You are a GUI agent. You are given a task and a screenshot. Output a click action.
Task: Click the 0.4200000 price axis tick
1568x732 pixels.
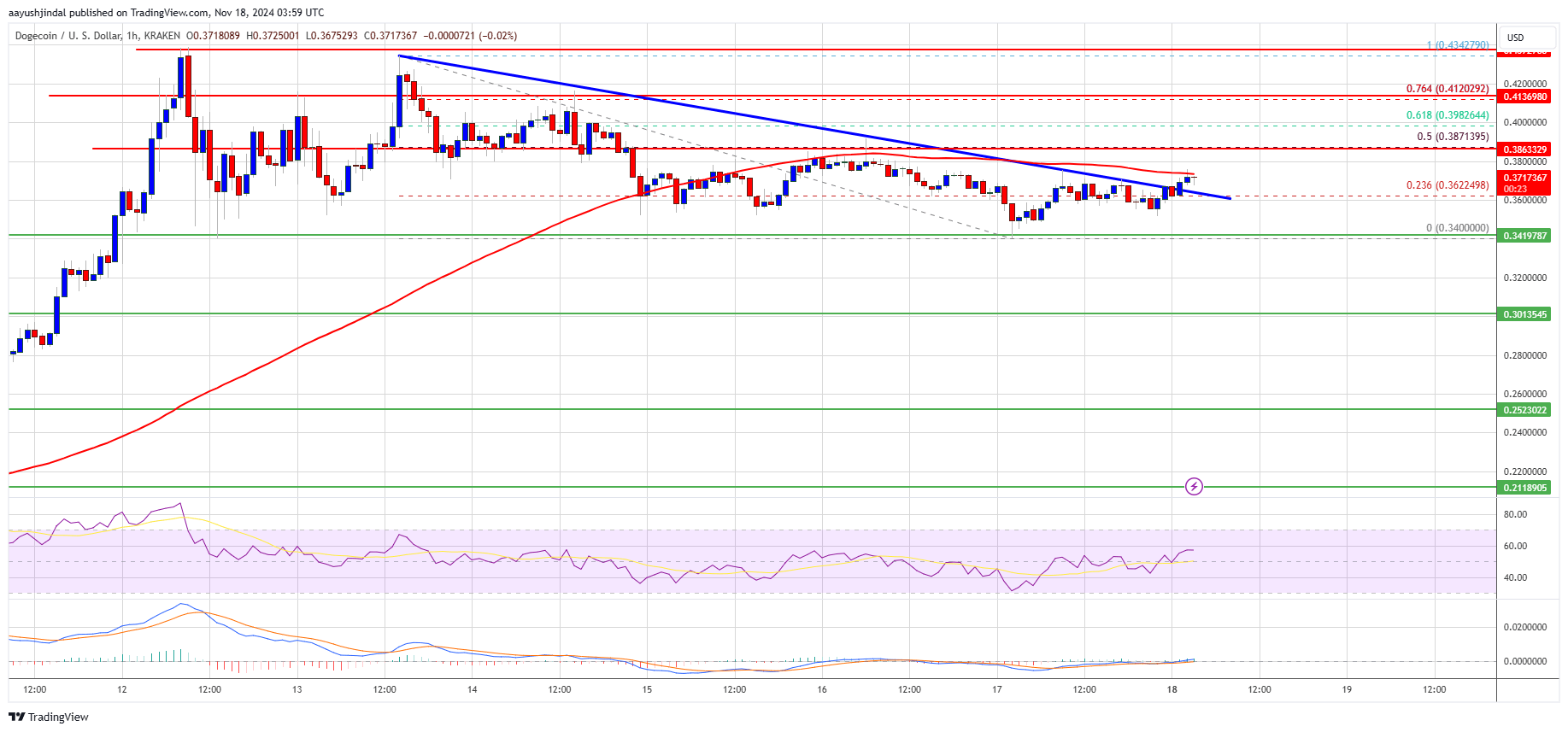pos(1525,84)
